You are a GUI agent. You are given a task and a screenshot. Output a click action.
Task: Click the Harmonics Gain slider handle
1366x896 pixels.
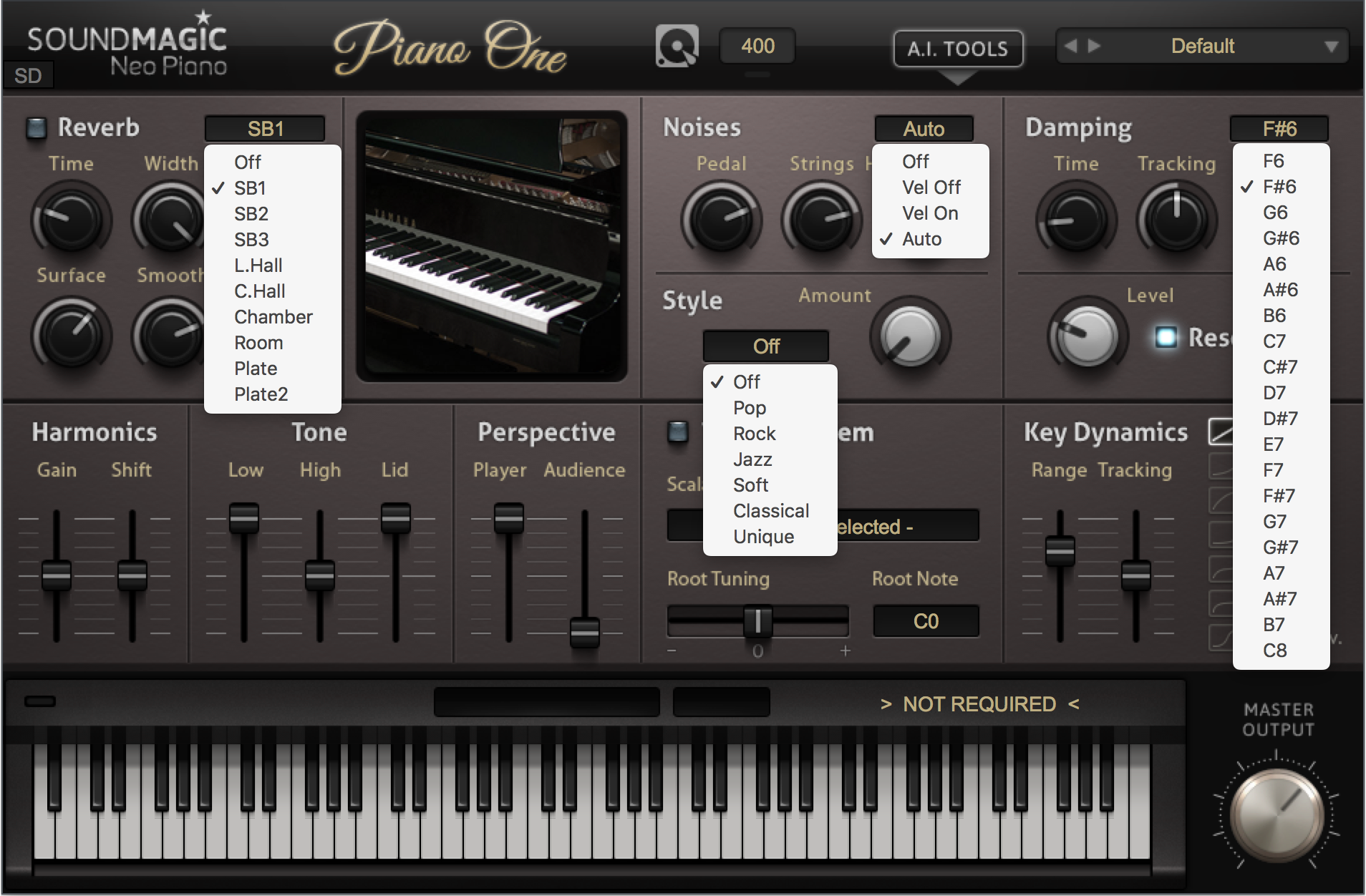[x=57, y=575]
